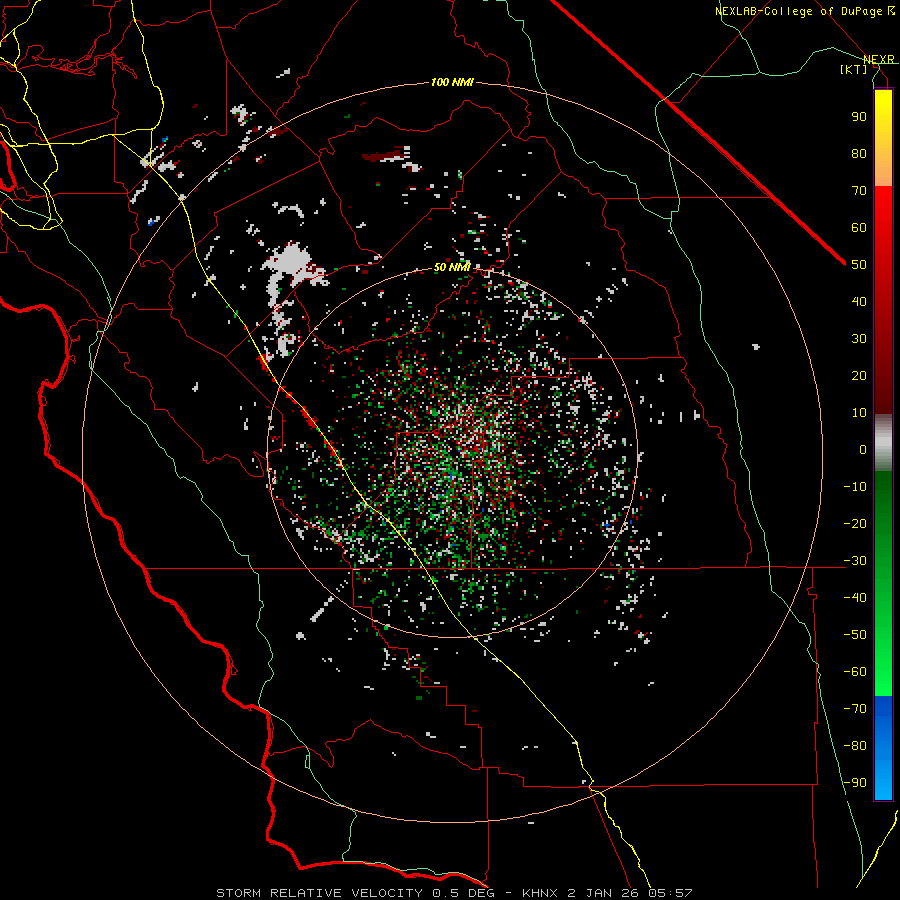Image resolution: width=900 pixels, height=900 pixels.
Task: Pick the bright green segment near -60
Action: click(x=883, y=666)
